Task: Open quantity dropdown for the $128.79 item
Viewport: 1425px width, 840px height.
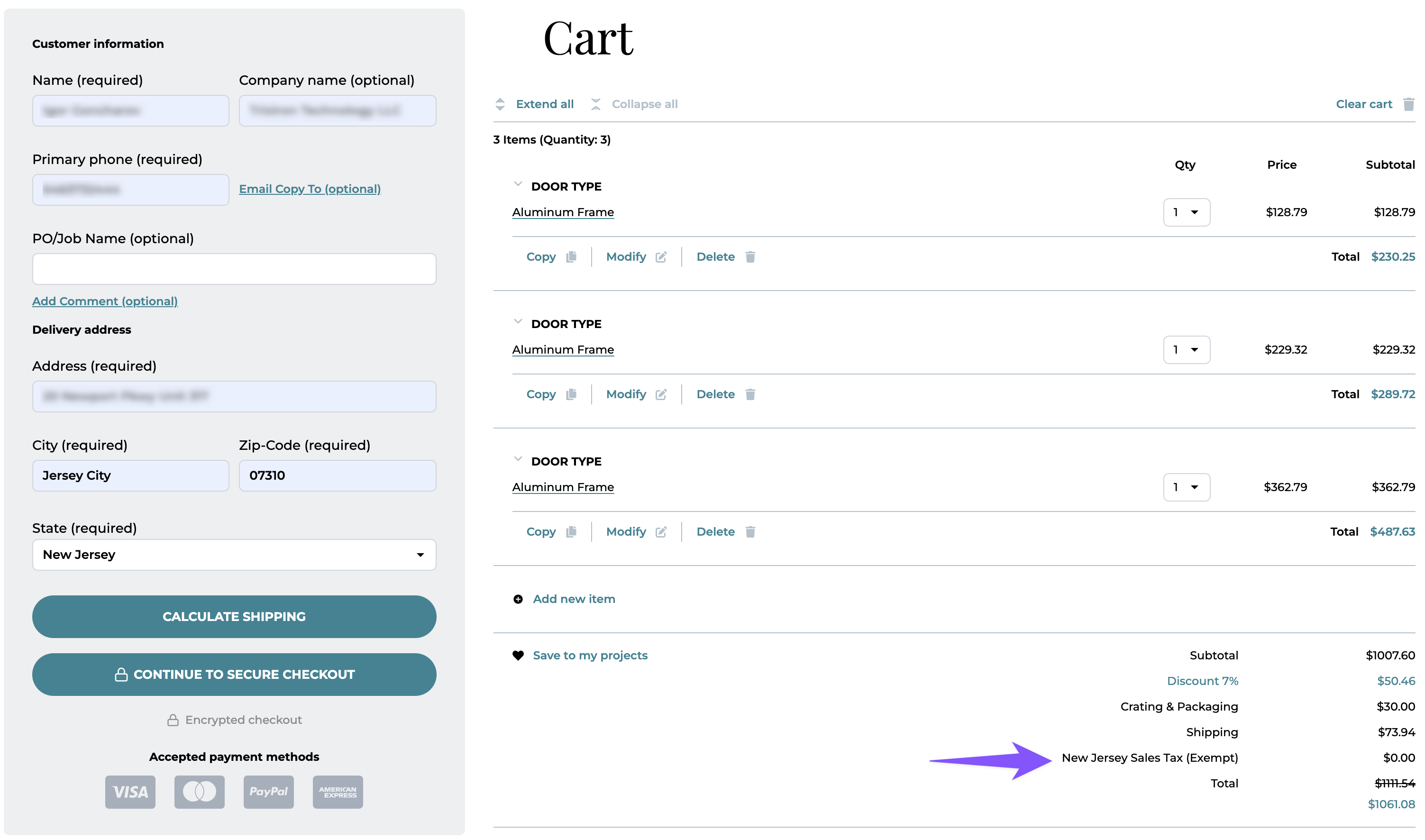Action: [x=1187, y=212]
